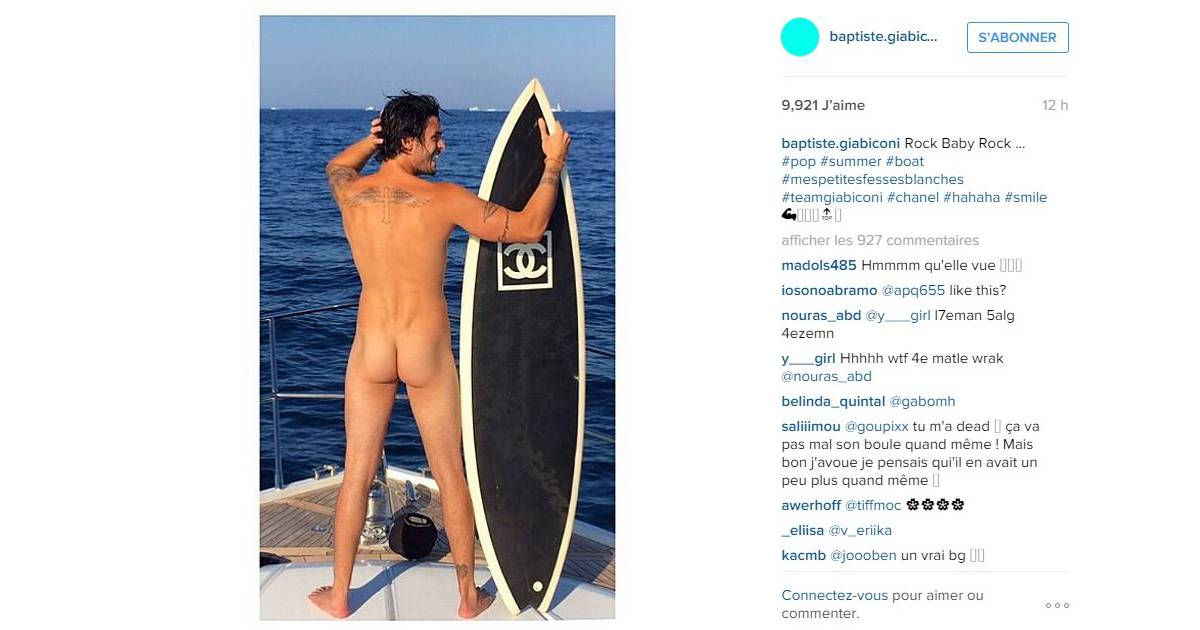This screenshot has width=1200, height=630.
Task: Click the cyan profile avatar circle
Action: [799, 37]
